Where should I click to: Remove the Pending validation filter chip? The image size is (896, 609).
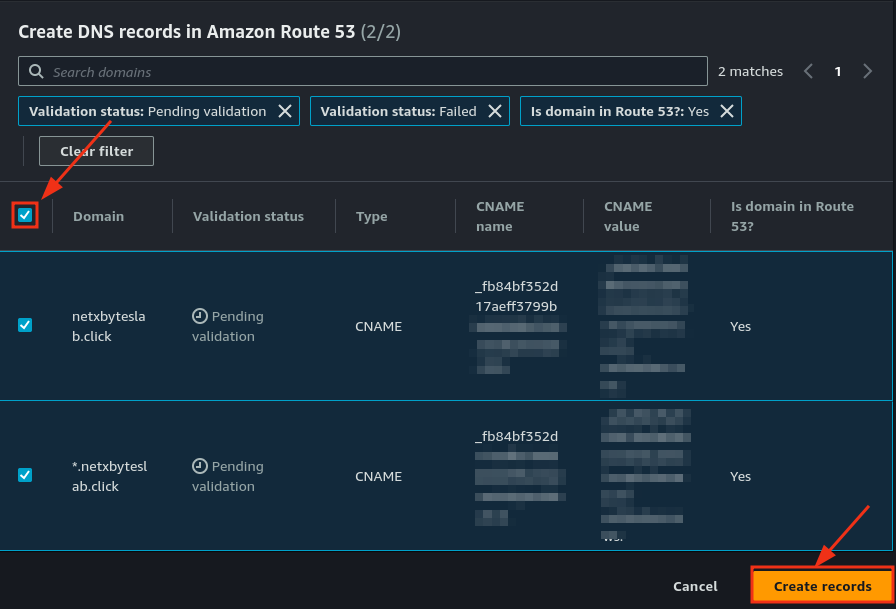(x=285, y=111)
